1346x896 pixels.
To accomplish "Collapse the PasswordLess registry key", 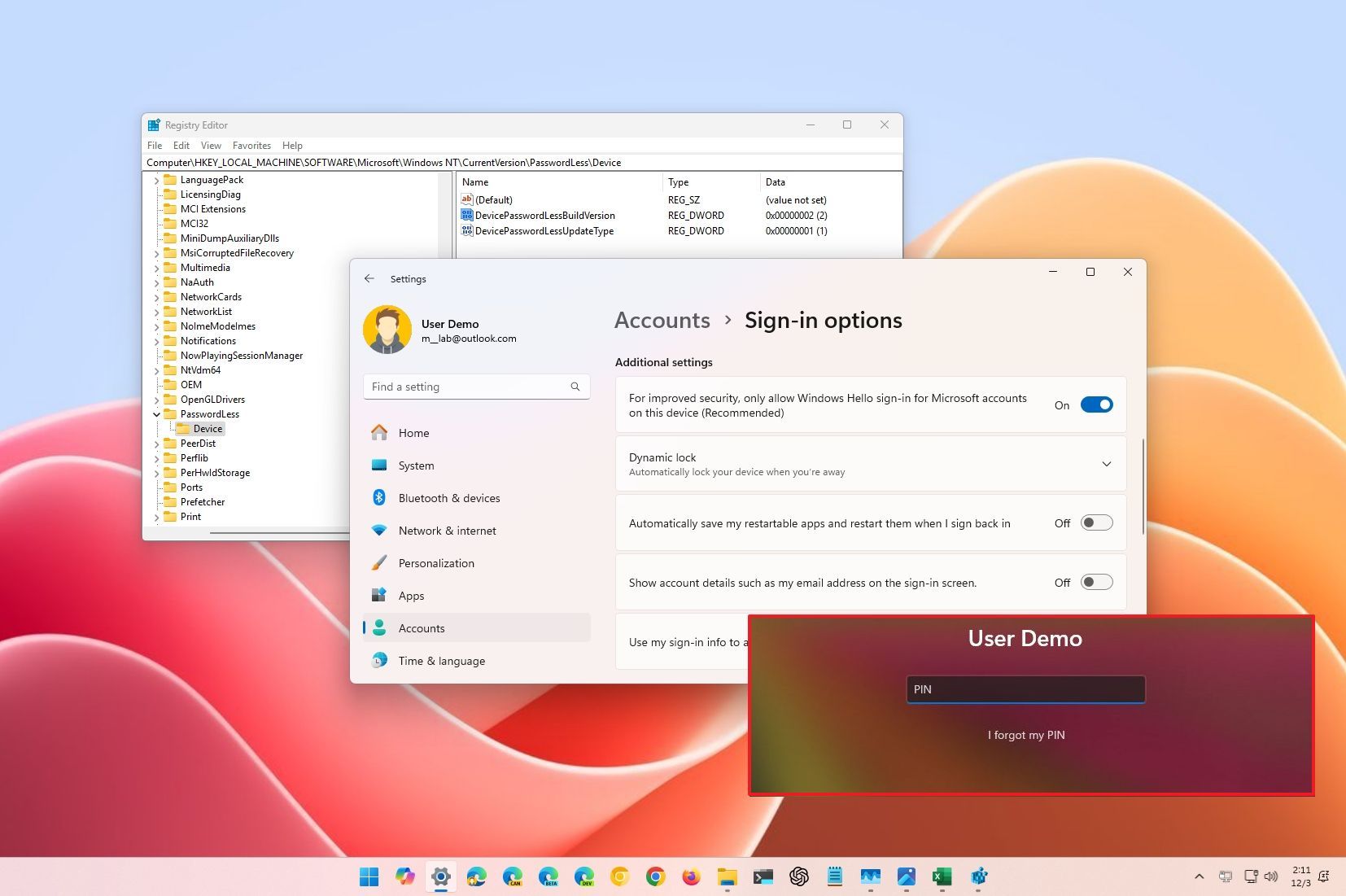I will (x=157, y=413).
